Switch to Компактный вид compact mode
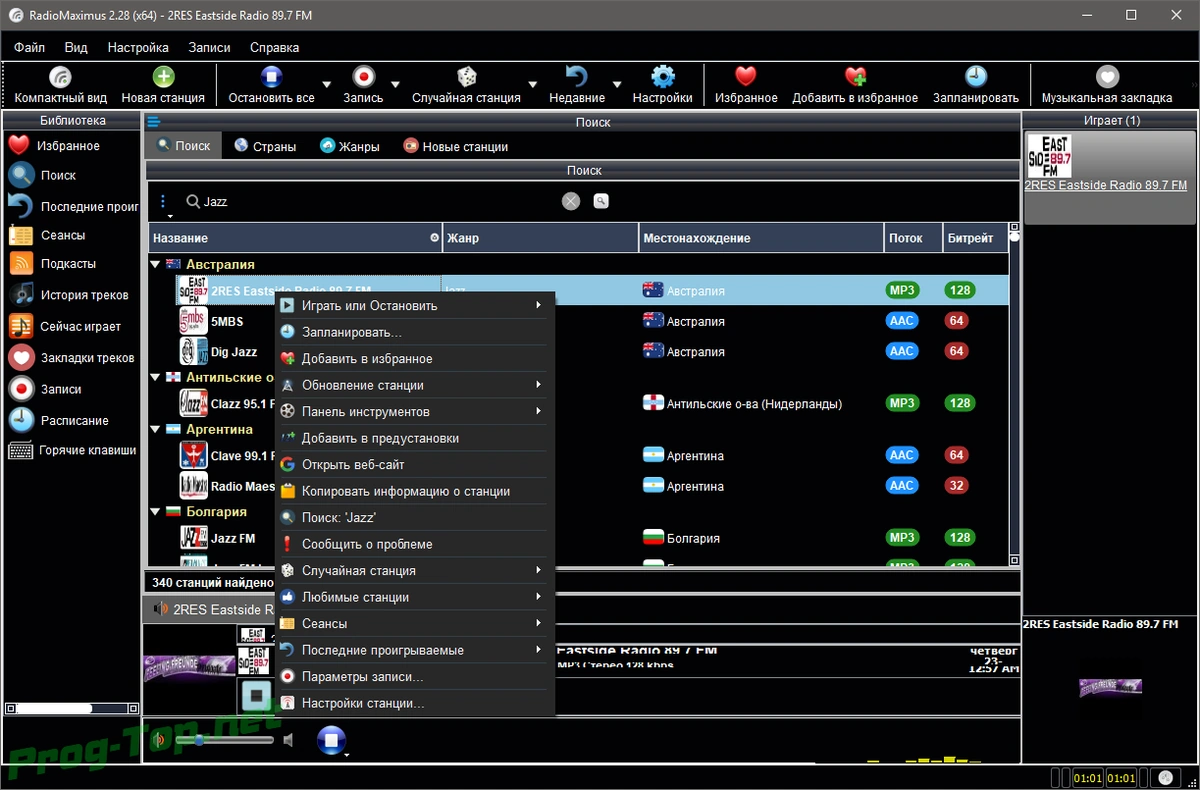Viewport: 1200px width, 790px height. 60,85
